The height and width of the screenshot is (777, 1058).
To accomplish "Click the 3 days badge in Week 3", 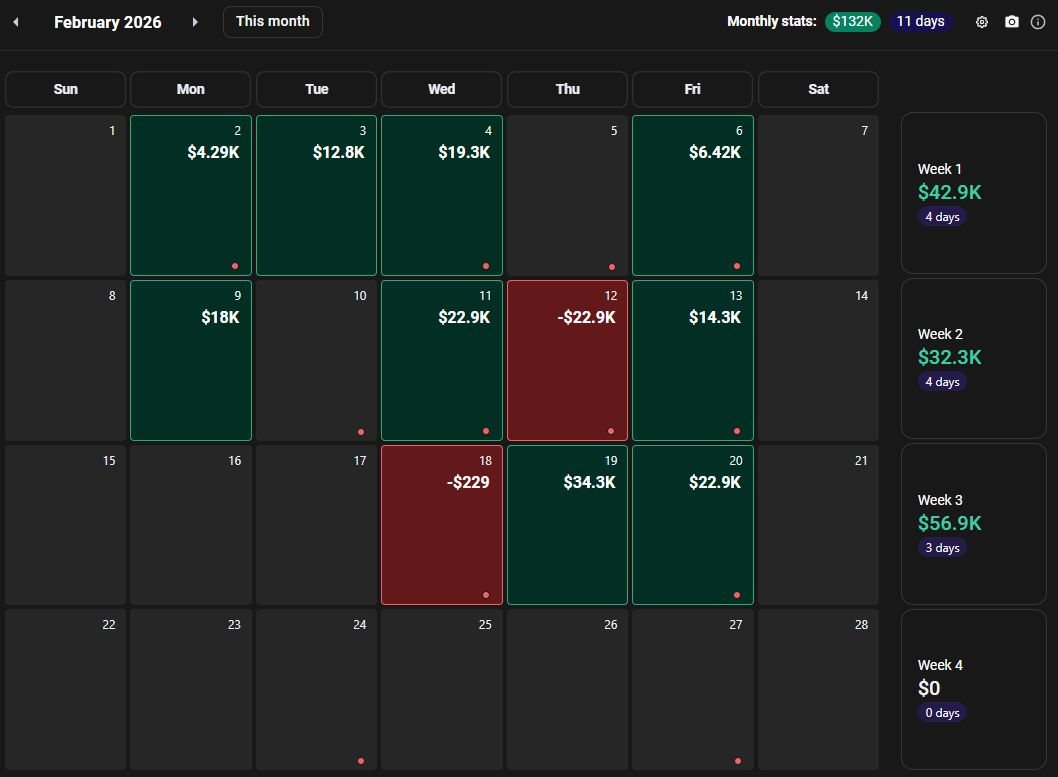I will tap(942, 548).
